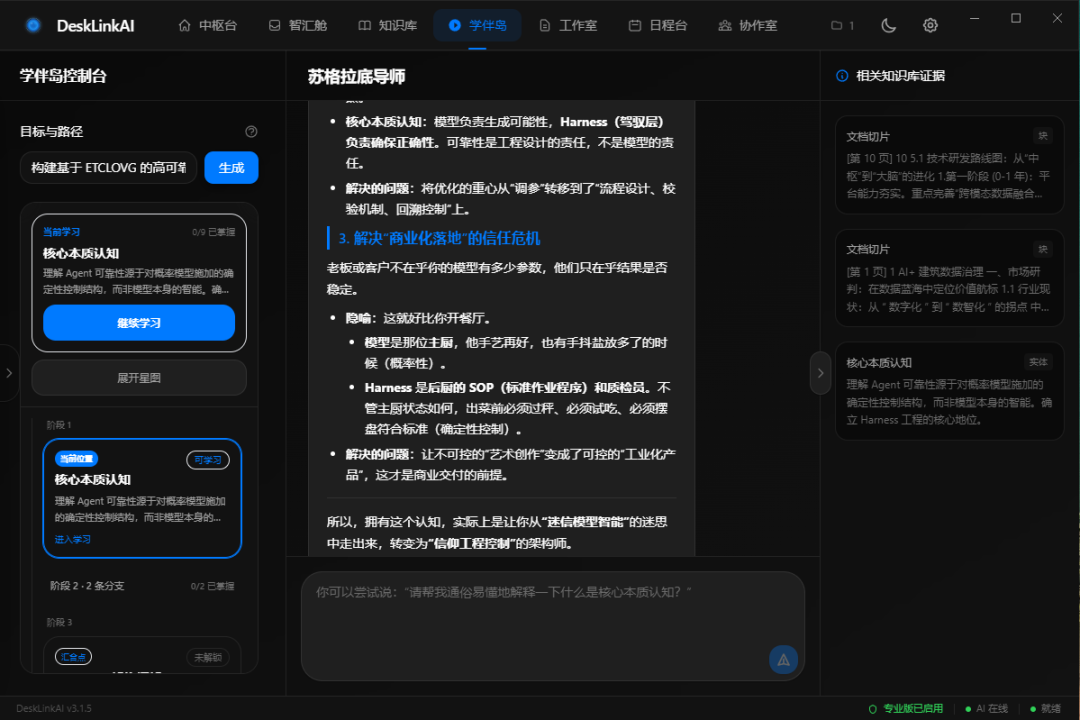Viewport: 1080px width, 720px height.
Task: Click the 实体 tag on the evidence card
Action: (x=1038, y=362)
